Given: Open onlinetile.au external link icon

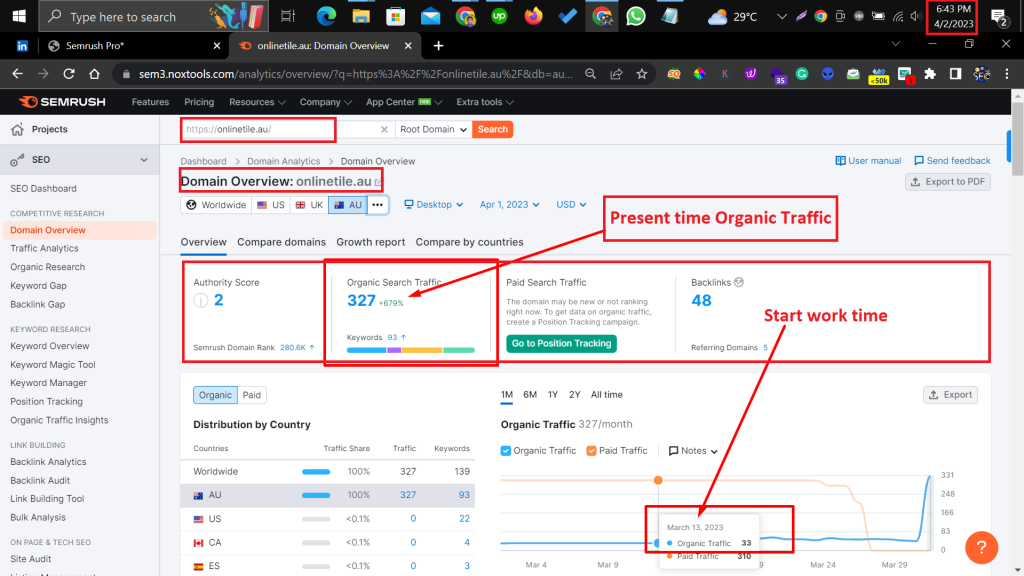Looking at the screenshot, I should [379, 182].
